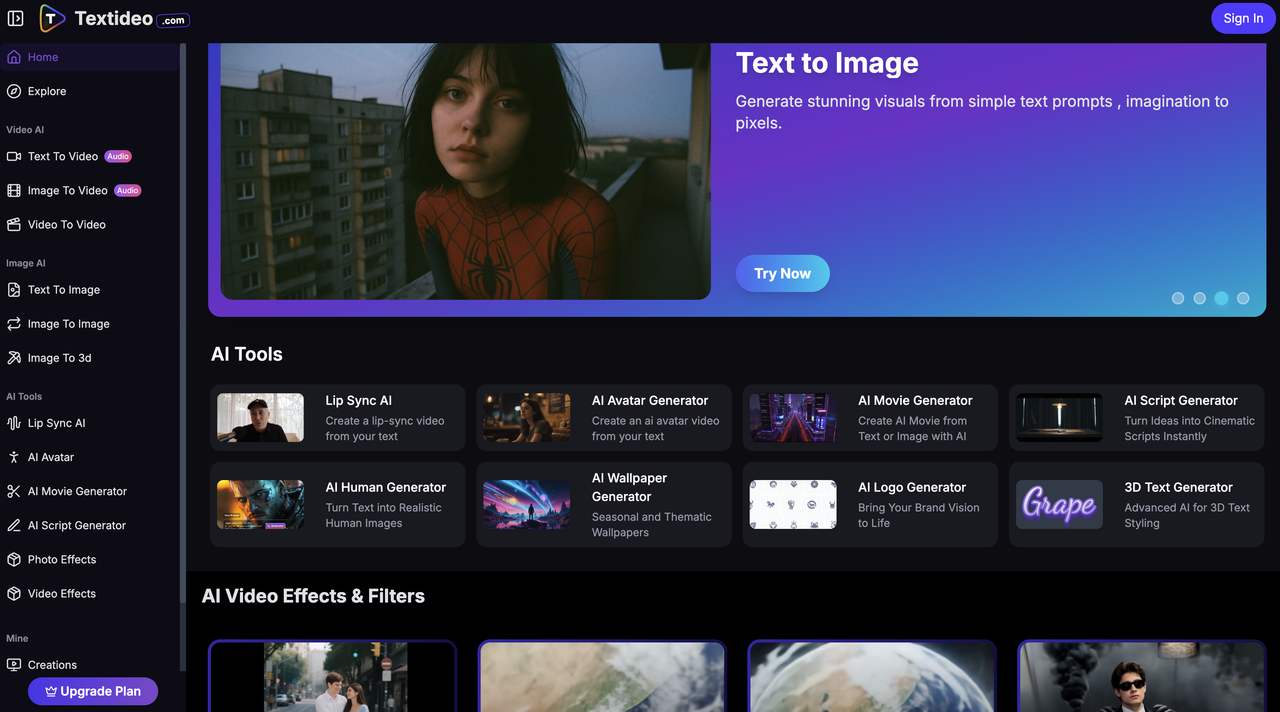The height and width of the screenshot is (712, 1280).
Task: Click the AI Logo Generator thumbnail
Action: point(793,505)
